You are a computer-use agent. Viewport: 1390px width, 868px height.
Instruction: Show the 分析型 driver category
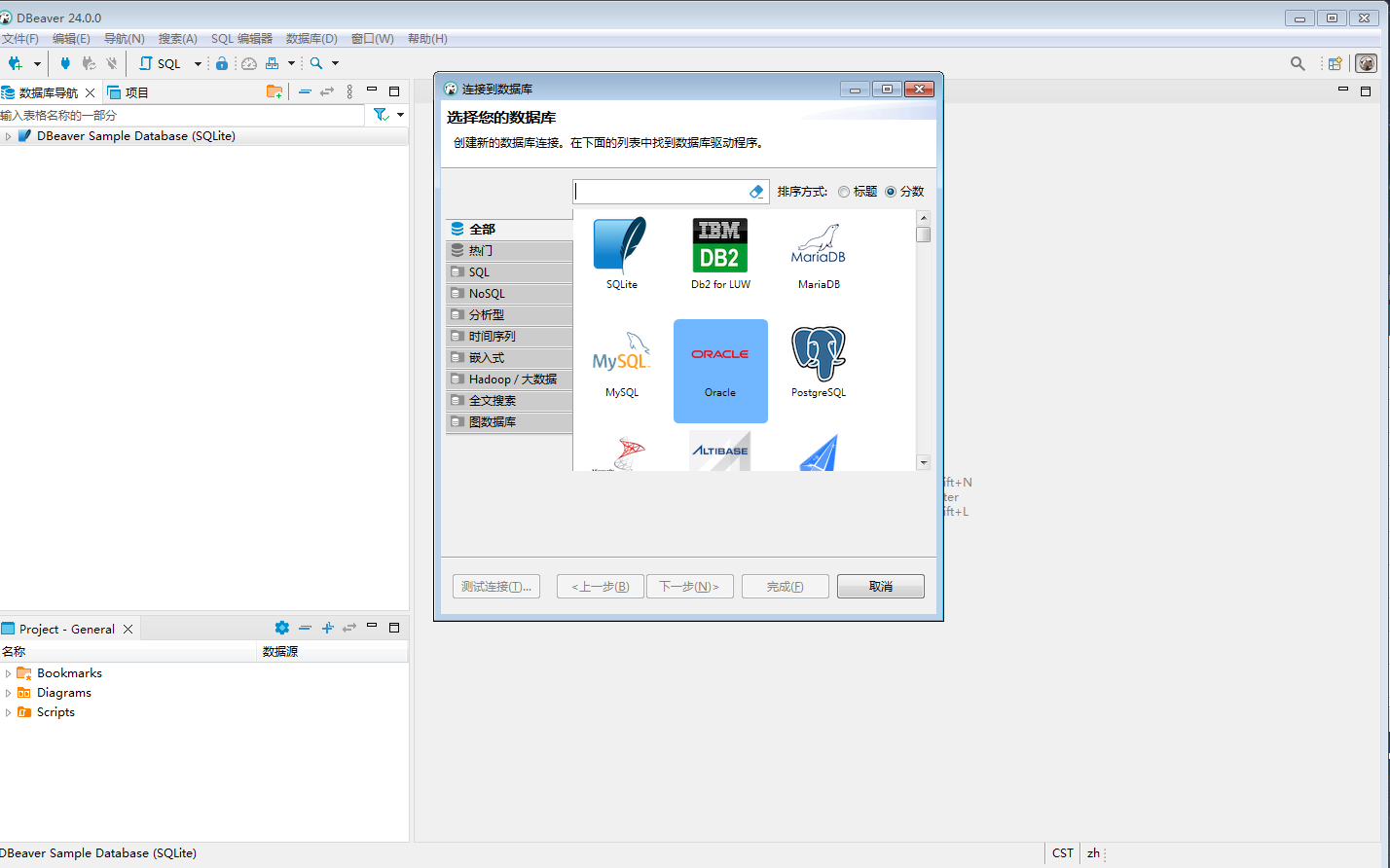pyautogui.click(x=509, y=315)
